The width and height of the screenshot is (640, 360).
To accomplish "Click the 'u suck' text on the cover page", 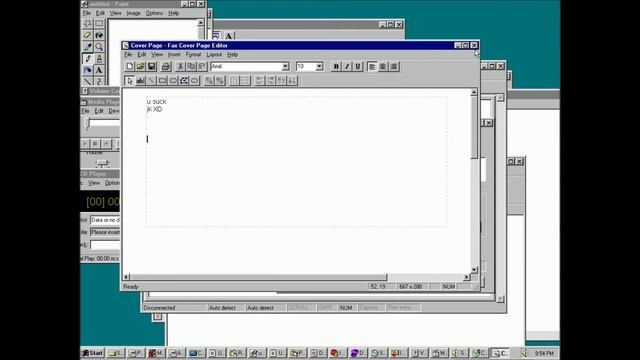I will pos(157,101).
